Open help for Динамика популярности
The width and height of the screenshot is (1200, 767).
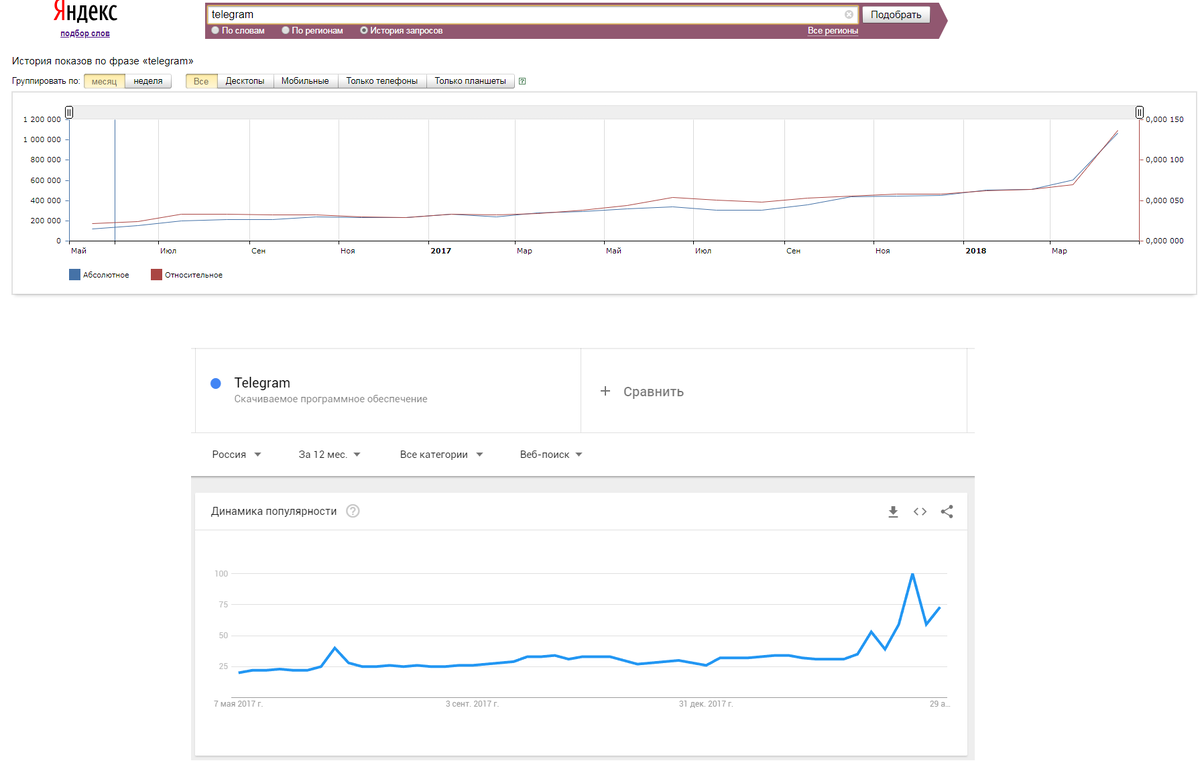[353, 511]
